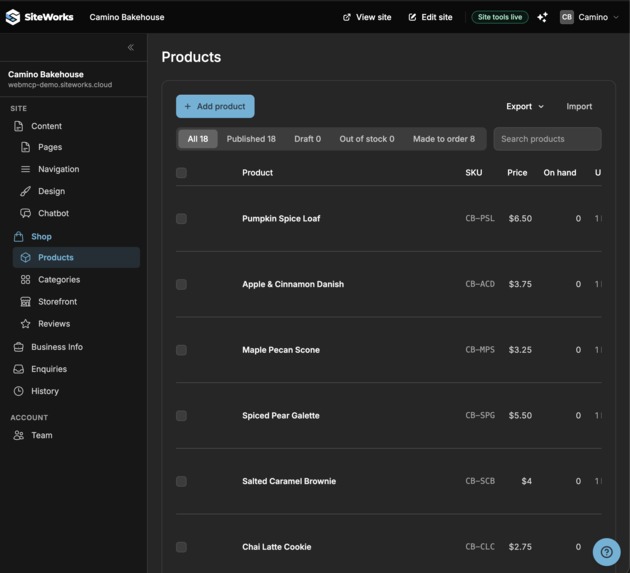Click the webmcp-demo.siteworks.cloud site address
This screenshot has width=630, height=573.
60,85
